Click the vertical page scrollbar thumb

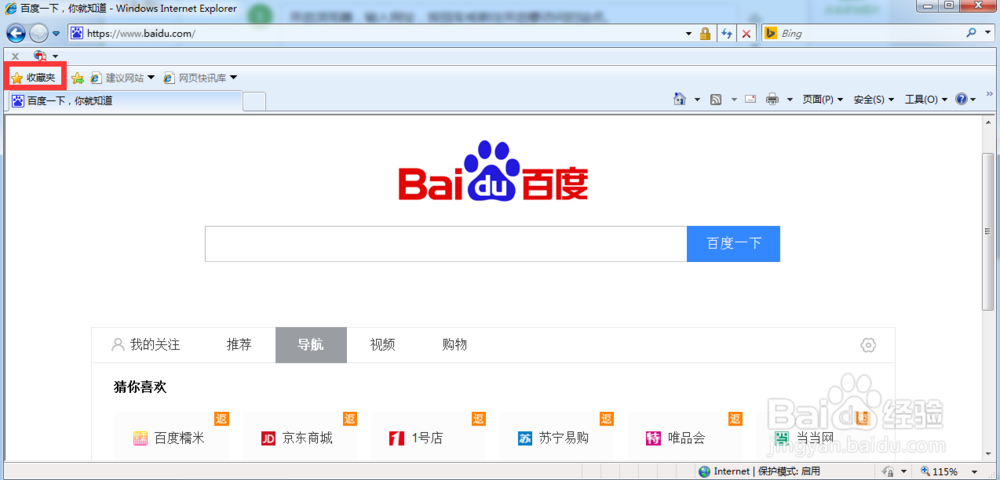tap(987, 231)
